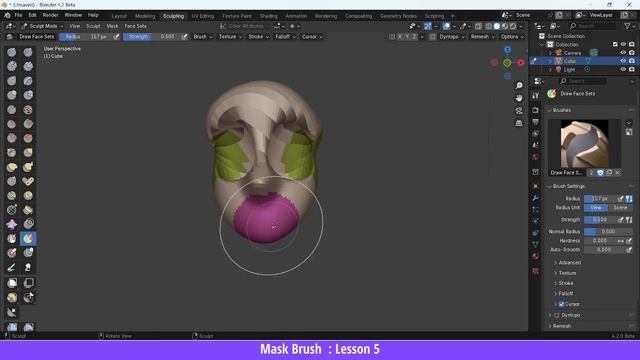The image size is (640, 360).
Task: Switch to the Shading workspace tab
Action: pyautogui.click(x=269, y=16)
